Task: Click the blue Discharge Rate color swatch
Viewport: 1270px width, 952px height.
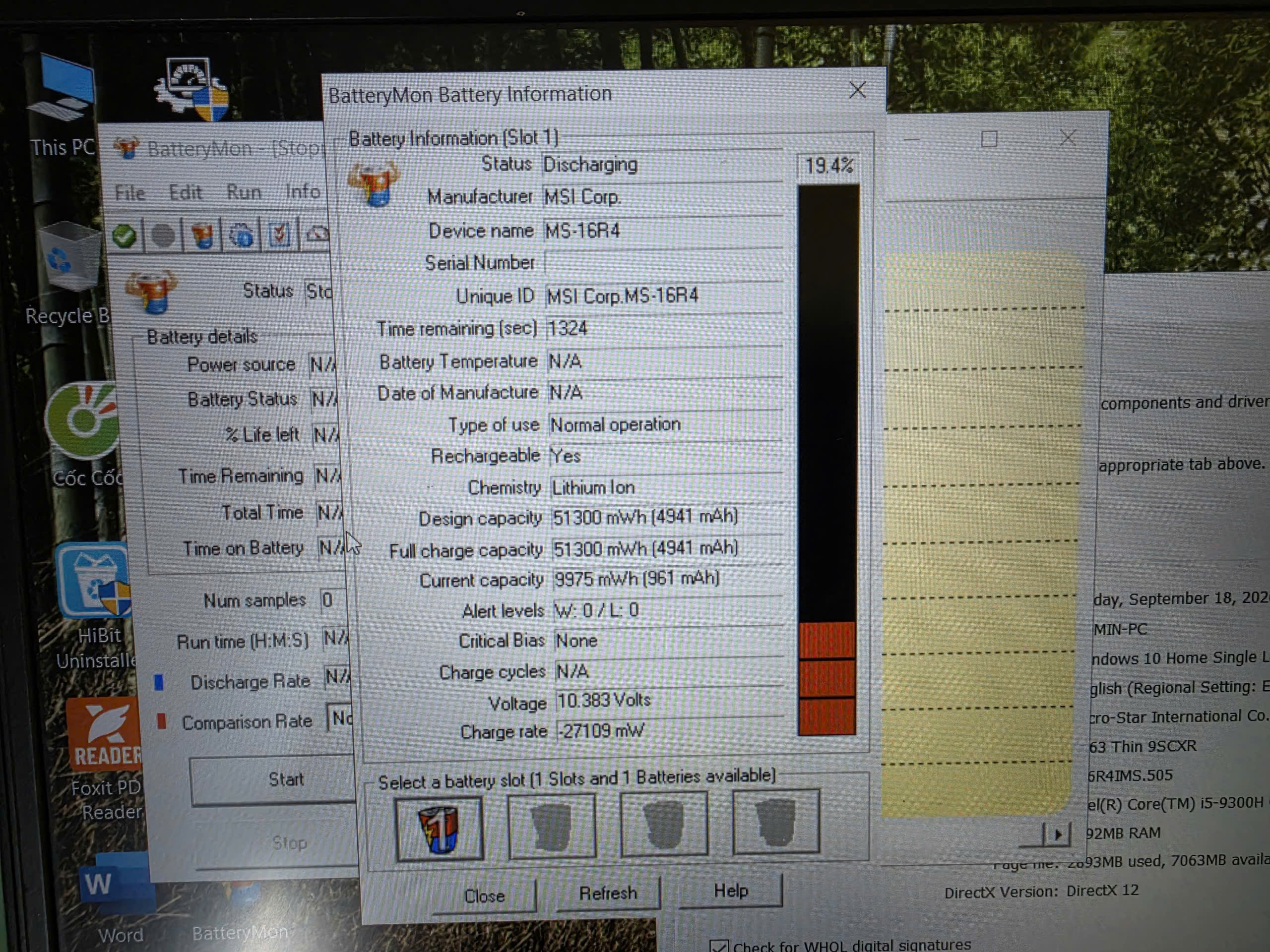Action: [x=159, y=682]
